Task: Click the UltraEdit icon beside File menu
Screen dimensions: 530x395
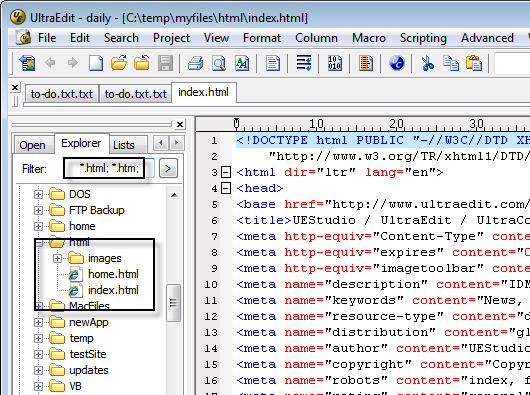Action: click(24, 38)
